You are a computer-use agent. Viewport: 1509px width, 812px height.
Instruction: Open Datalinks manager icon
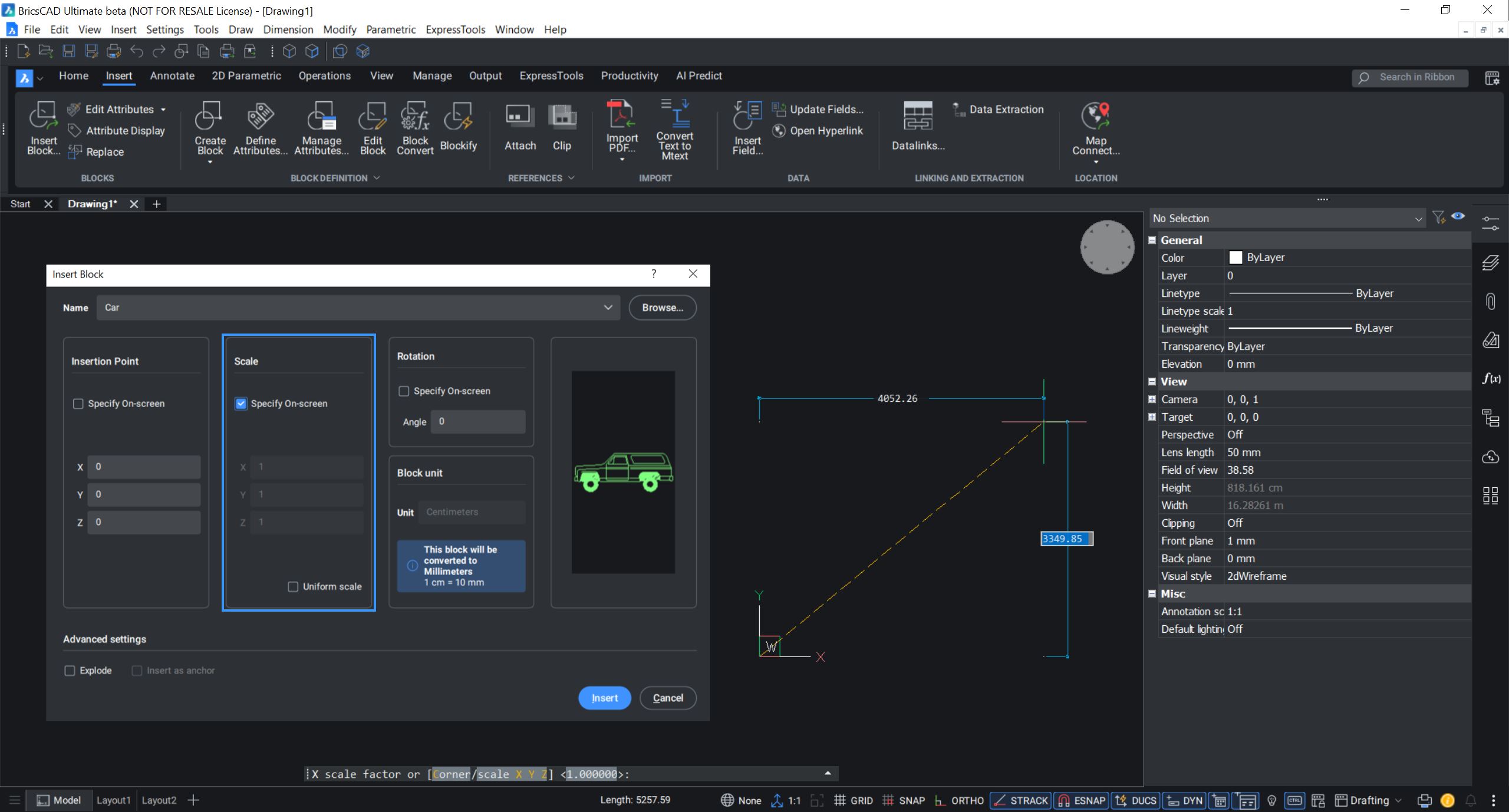(x=918, y=116)
